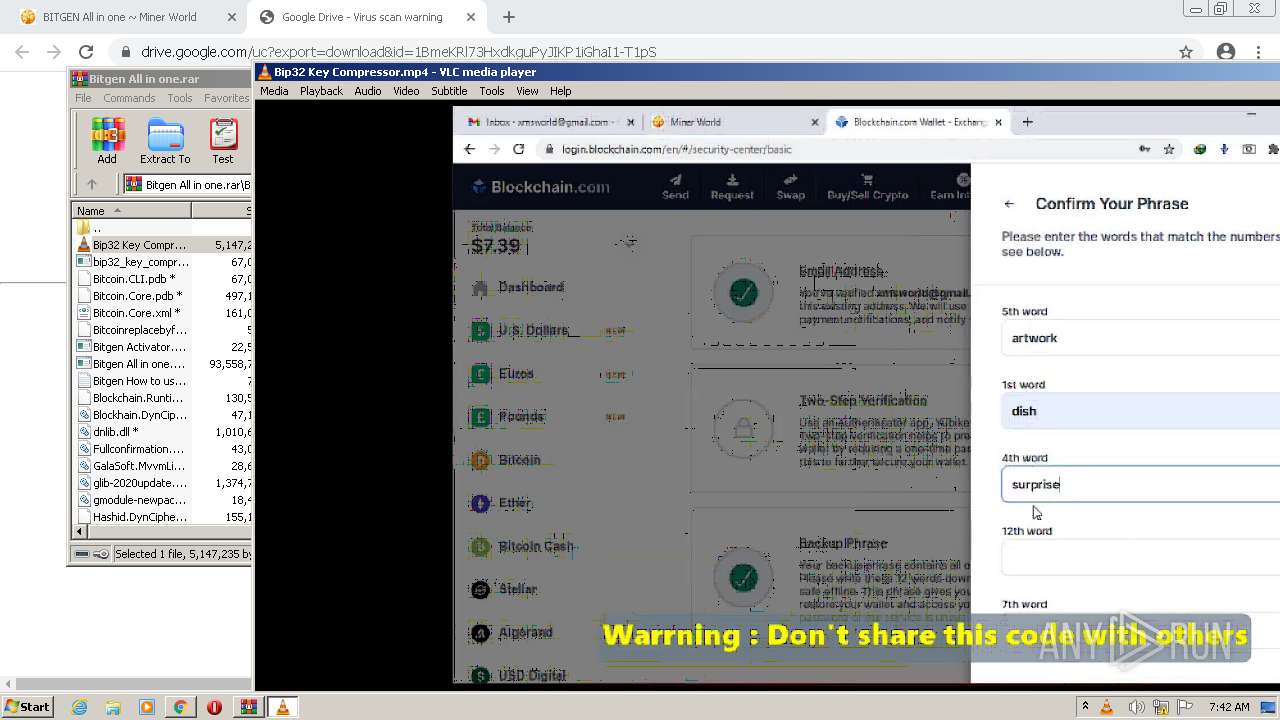Open VLC Help menu
Image resolution: width=1280 pixels, height=720 pixels.
click(x=561, y=91)
